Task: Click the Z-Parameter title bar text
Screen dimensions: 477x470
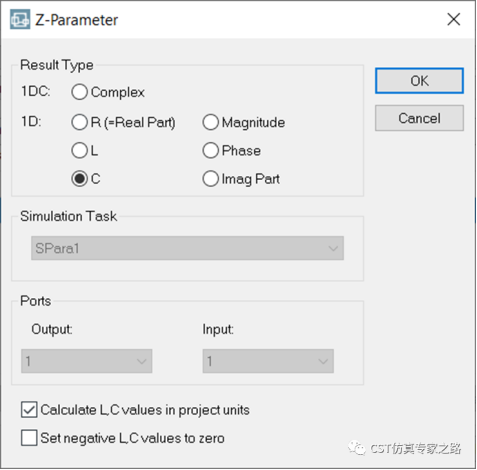Action: (x=77, y=20)
